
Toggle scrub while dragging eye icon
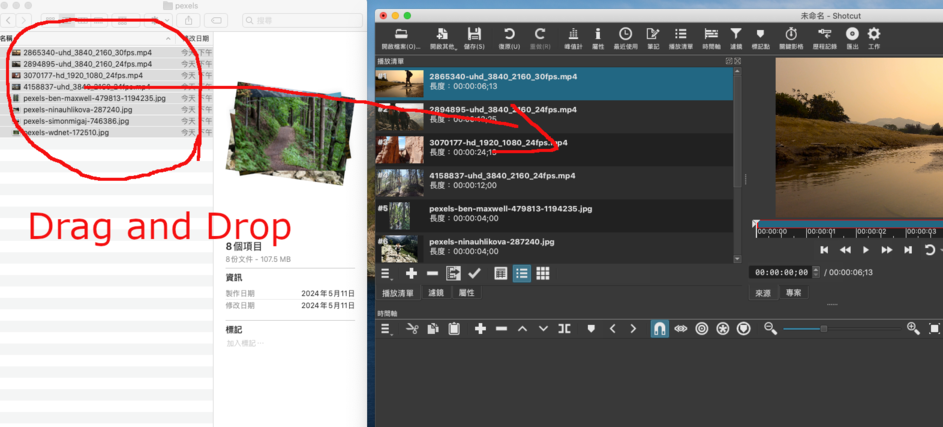click(681, 329)
